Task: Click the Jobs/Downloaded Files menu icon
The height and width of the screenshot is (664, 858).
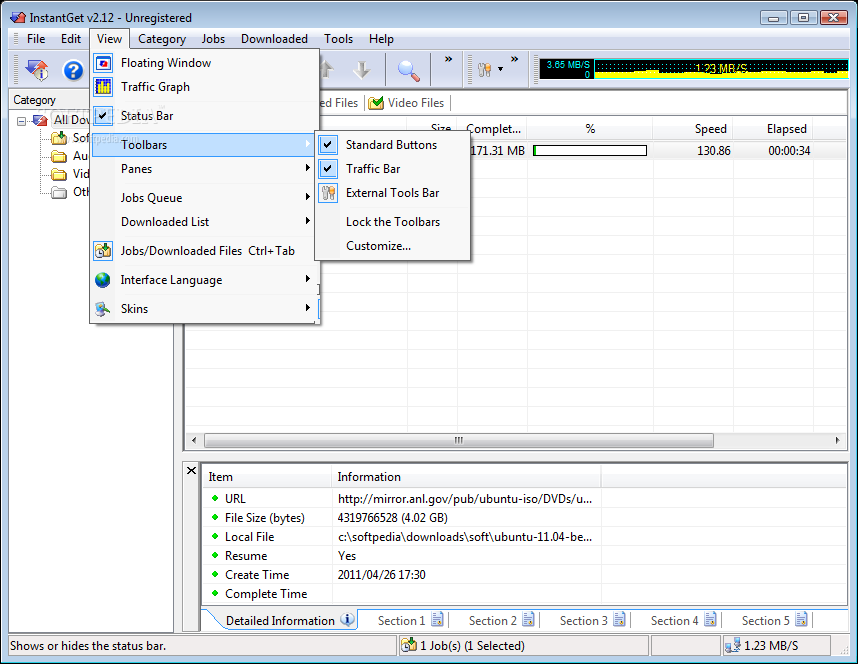Action: click(103, 251)
